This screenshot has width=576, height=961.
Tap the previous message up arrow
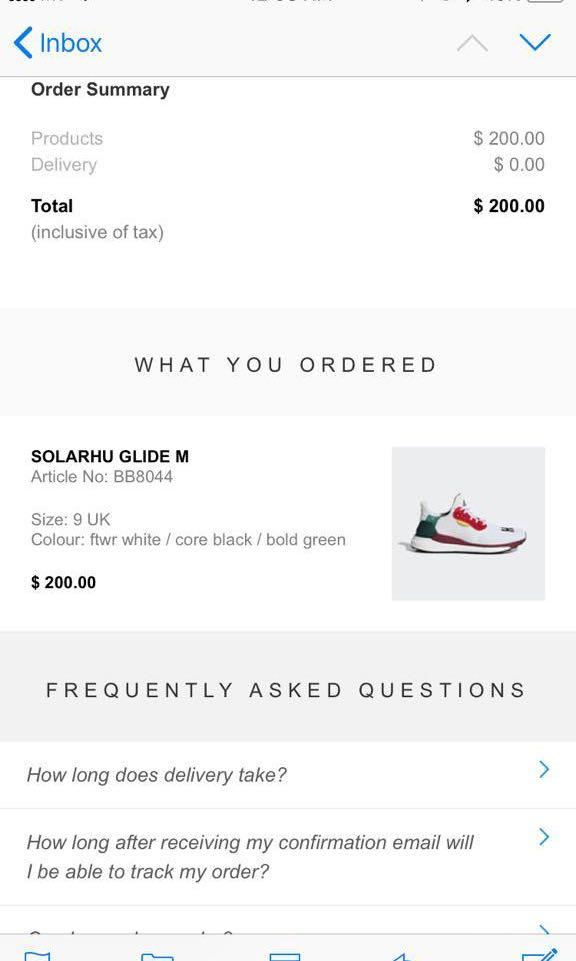[x=473, y=43]
